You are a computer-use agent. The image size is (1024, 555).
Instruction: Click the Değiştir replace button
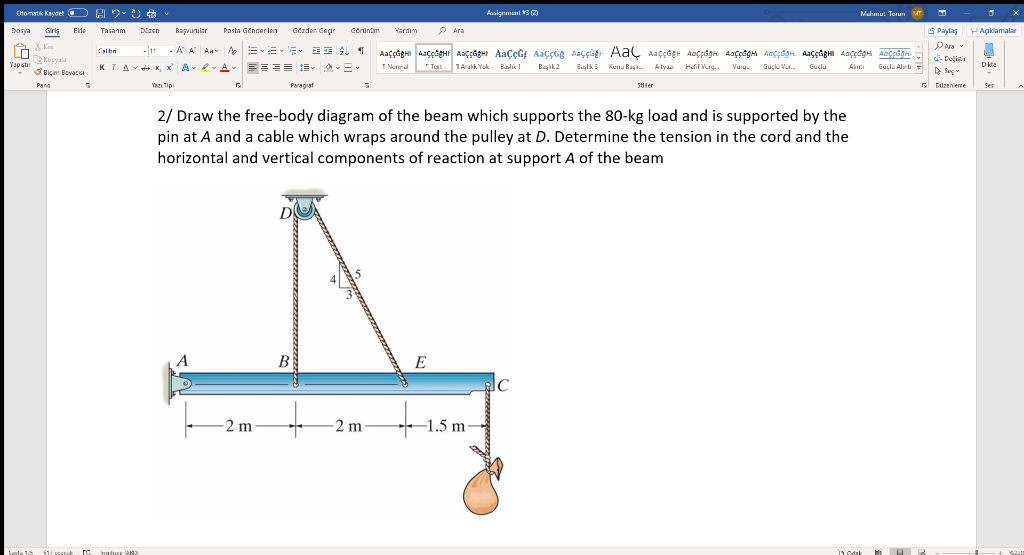[x=950, y=59]
